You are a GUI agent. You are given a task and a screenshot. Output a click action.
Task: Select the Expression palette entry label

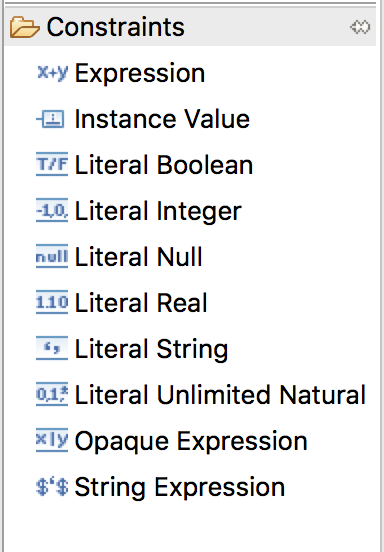(x=140, y=74)
